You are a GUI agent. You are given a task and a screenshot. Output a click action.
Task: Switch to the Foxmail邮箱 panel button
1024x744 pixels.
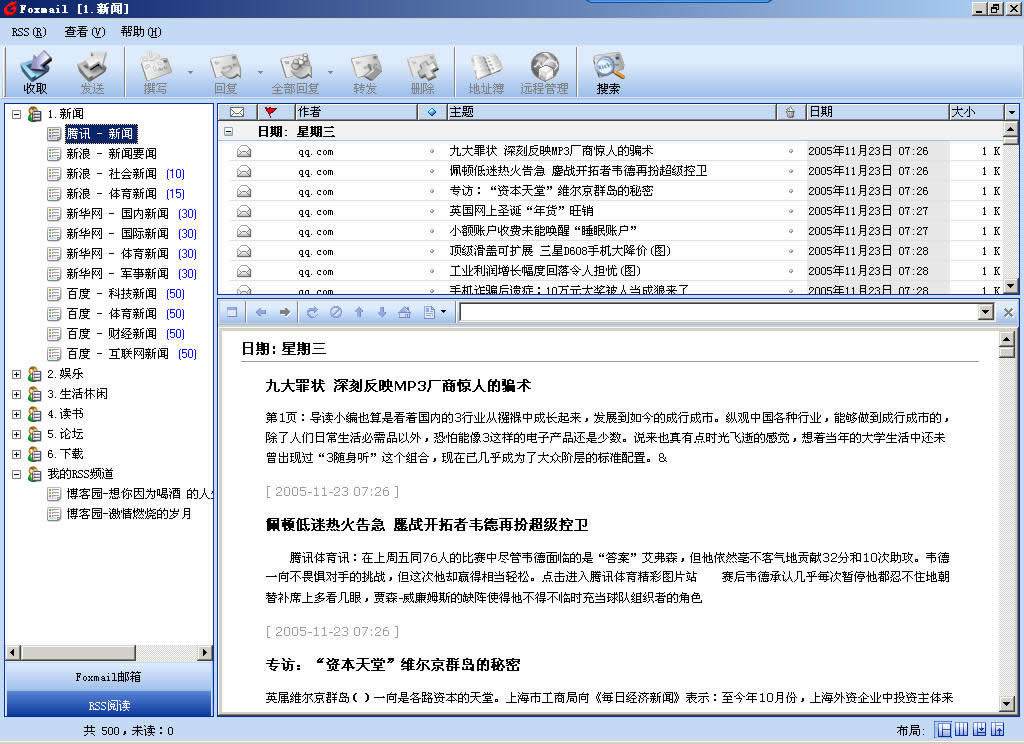[108, 677]
